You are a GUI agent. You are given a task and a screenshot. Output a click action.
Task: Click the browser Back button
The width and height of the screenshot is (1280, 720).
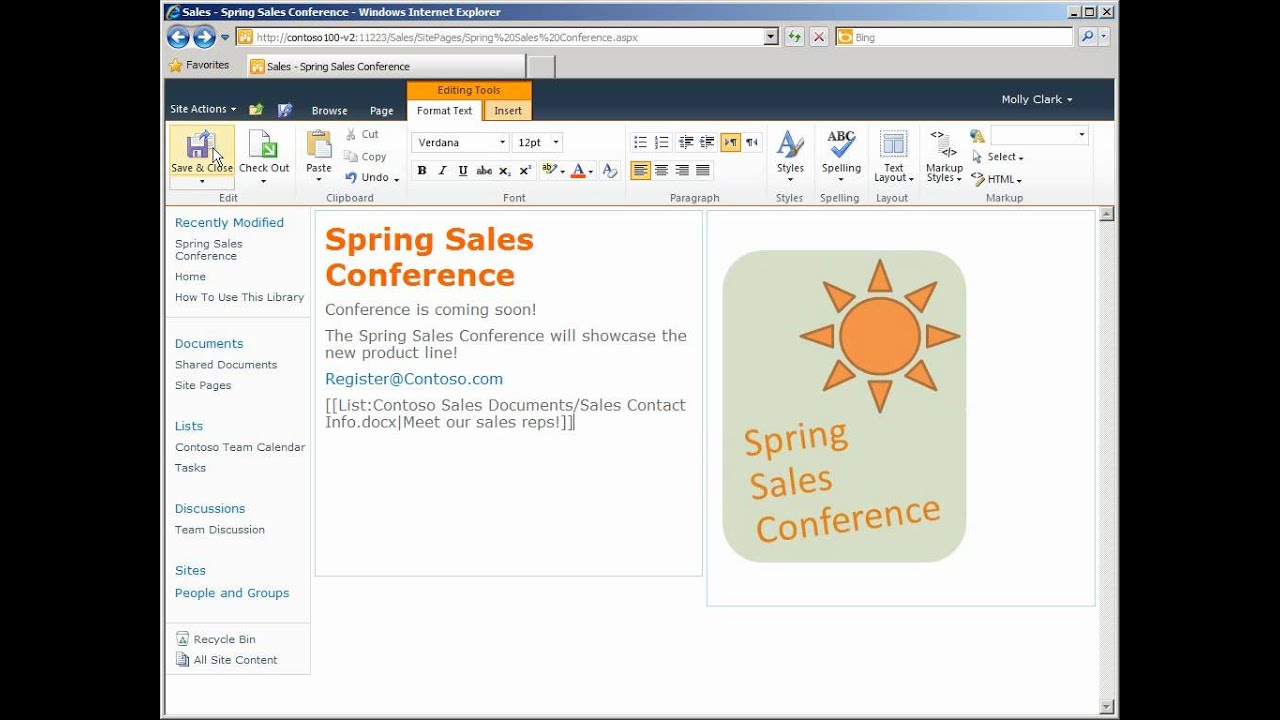point(178,37)
